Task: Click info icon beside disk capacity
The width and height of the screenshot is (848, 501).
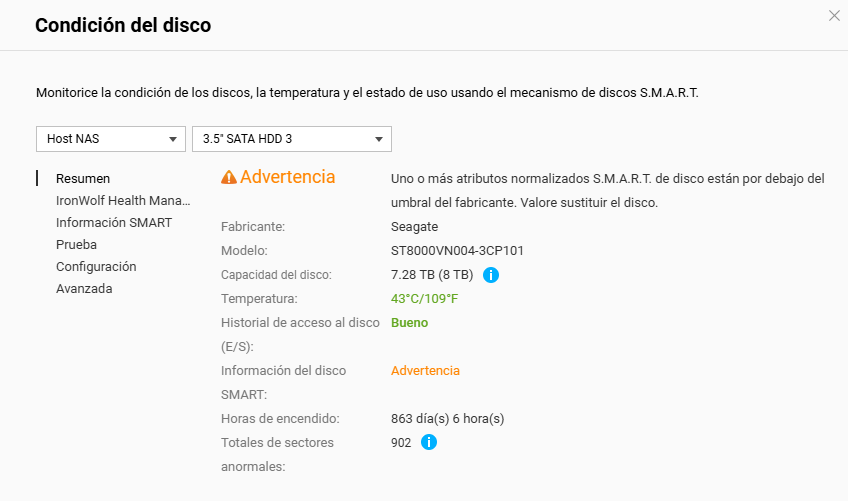Action: click(x=491, y=274)
